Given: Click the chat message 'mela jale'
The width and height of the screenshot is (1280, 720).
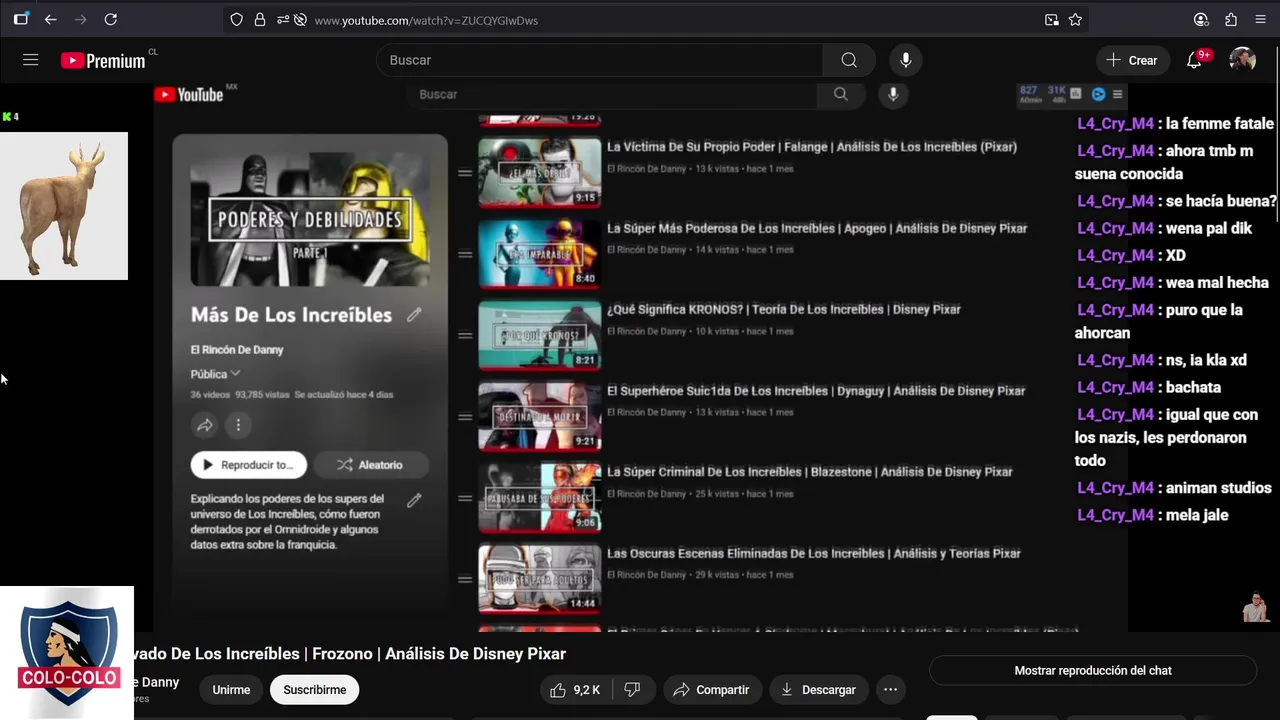Looking at the screenshot, I should tap(1197, 515).
